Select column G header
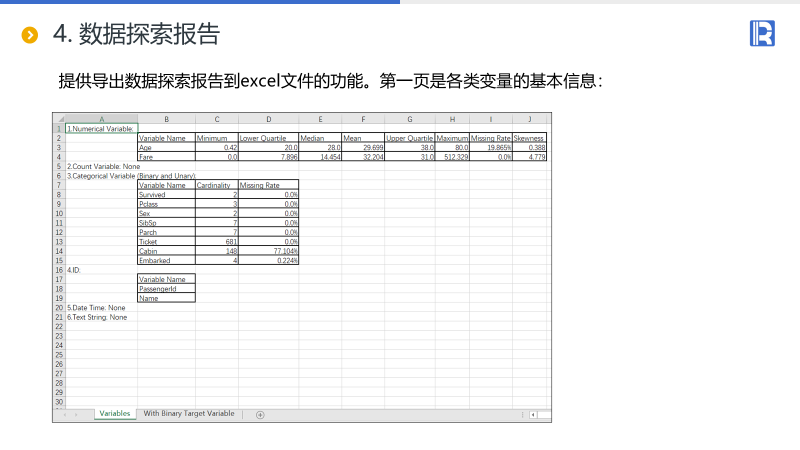The height and width of the screenshot is (450, 800). point(410,119)
